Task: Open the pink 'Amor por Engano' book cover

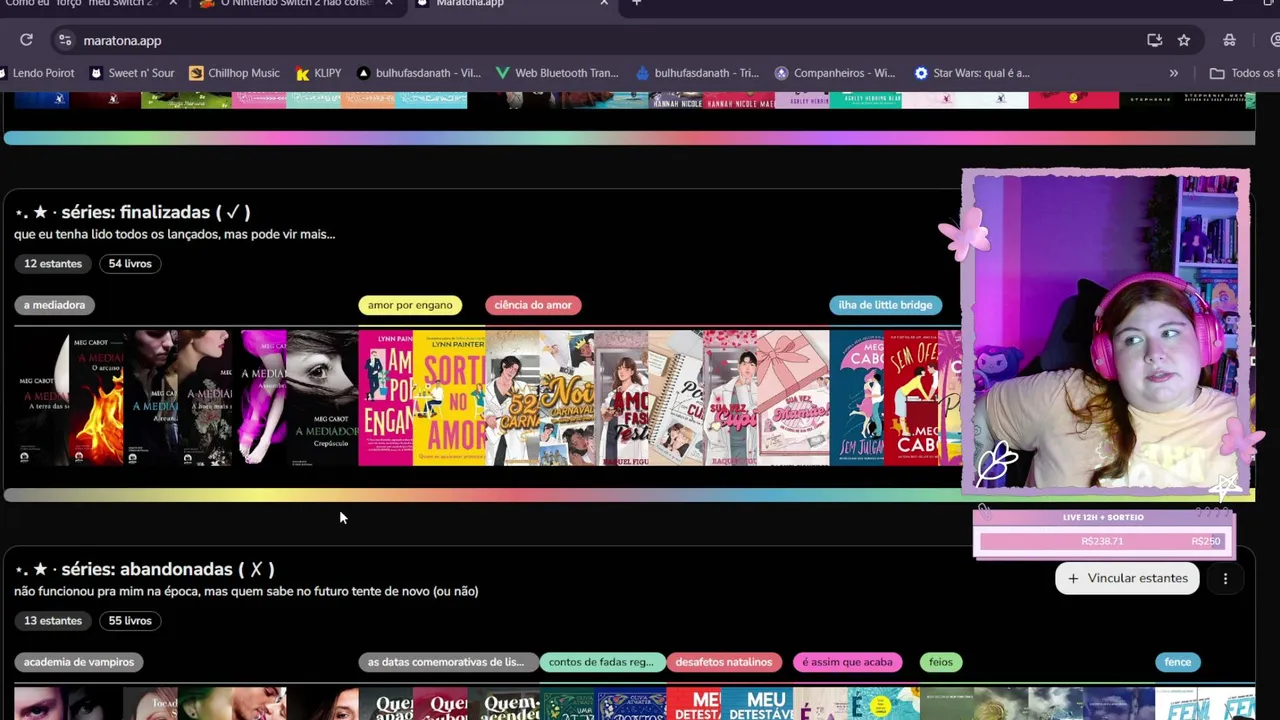Action: pyautogui.click(x=386, y=398)
